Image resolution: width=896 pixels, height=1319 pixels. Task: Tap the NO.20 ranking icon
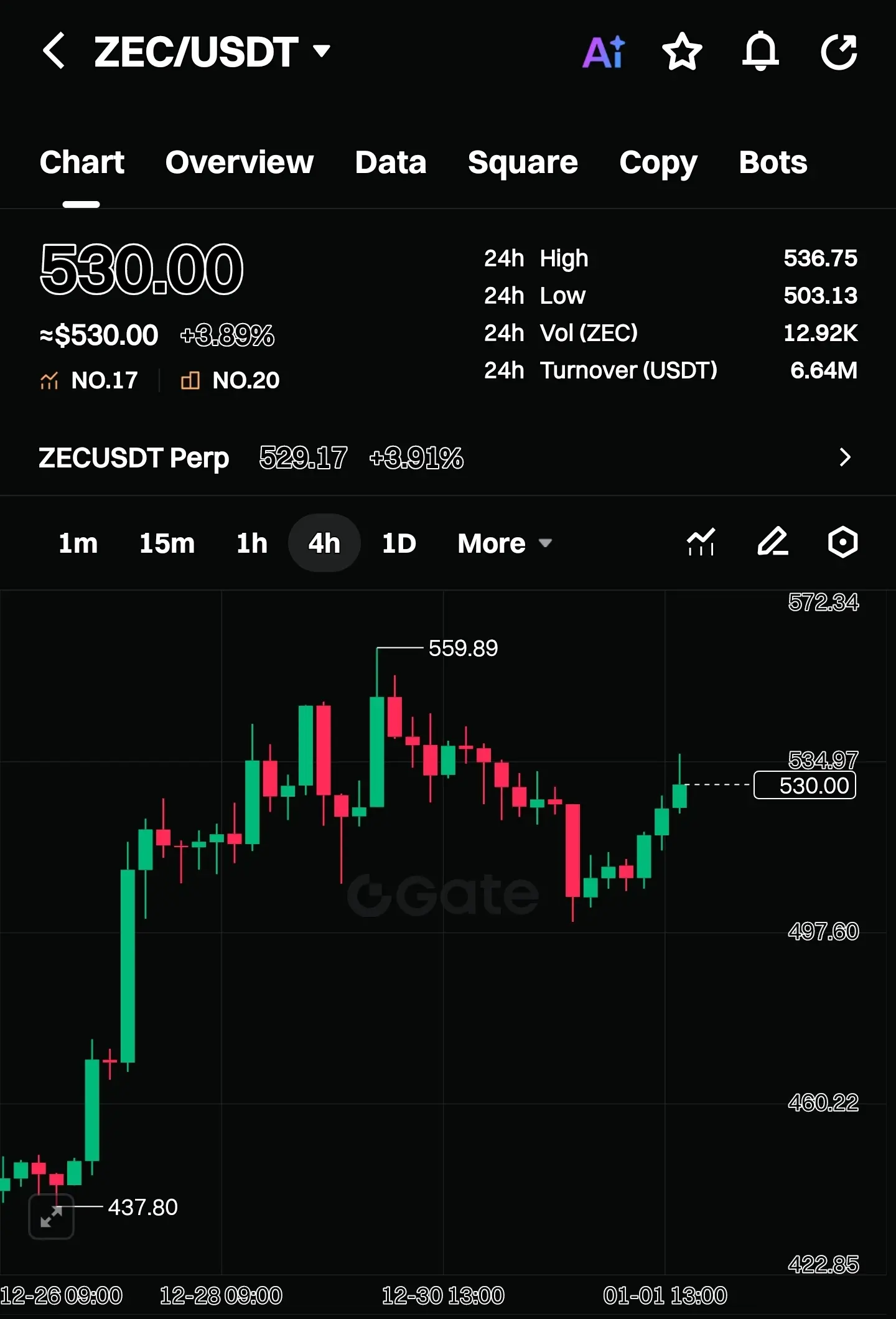(x=190, y=380)
